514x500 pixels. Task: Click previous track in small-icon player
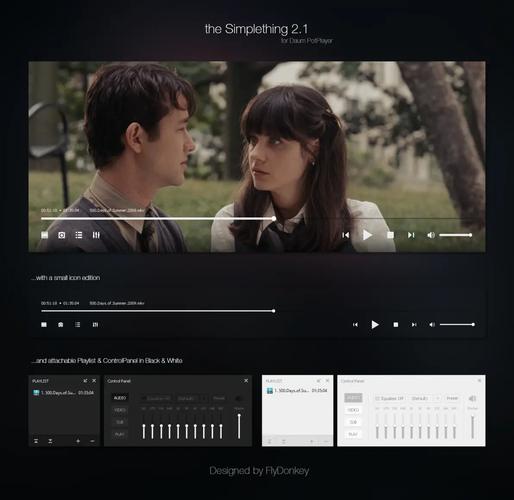(355, 325)
